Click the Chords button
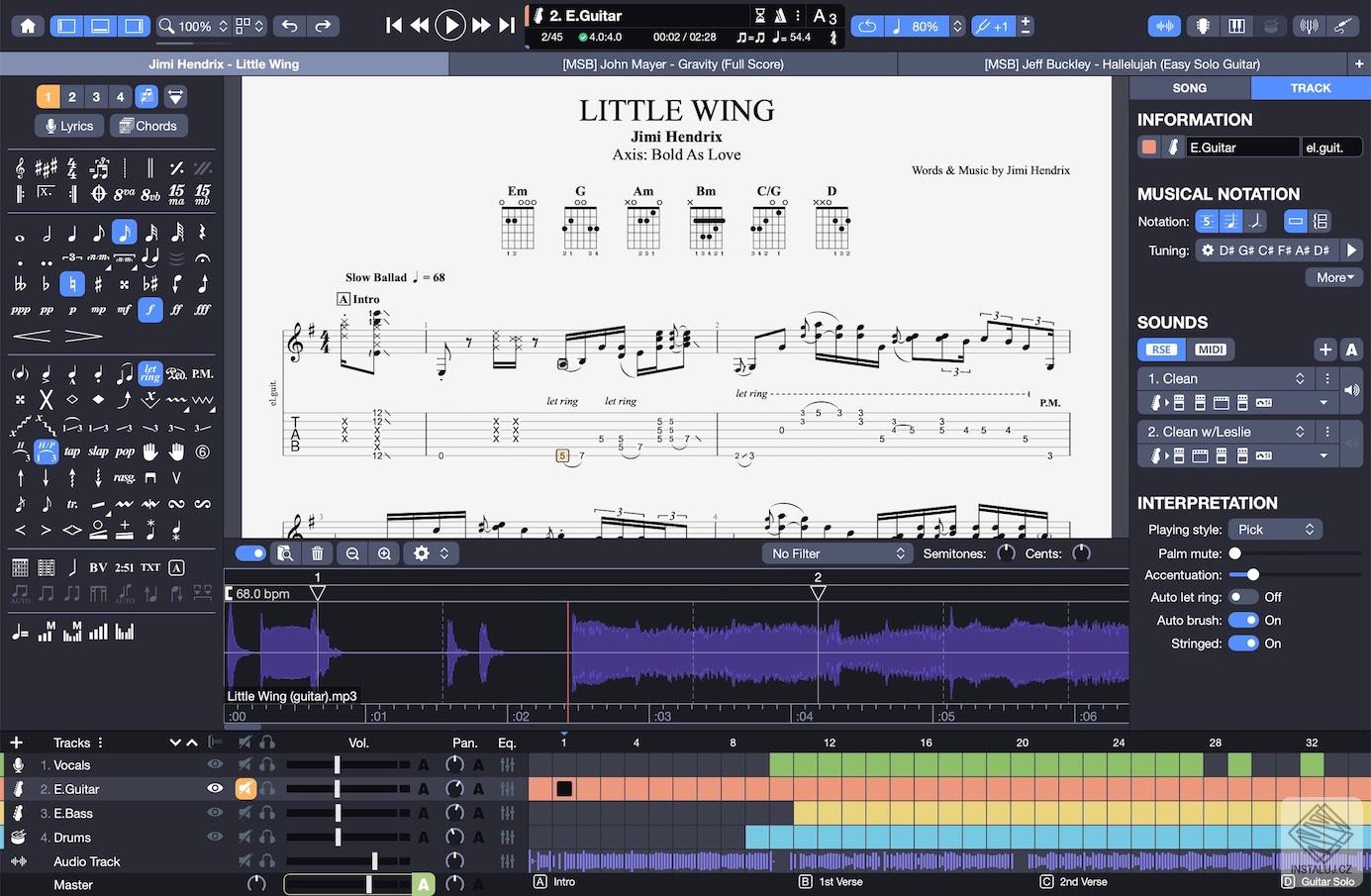Screen dimensions: 1371x896 click(x=148, y=126)
